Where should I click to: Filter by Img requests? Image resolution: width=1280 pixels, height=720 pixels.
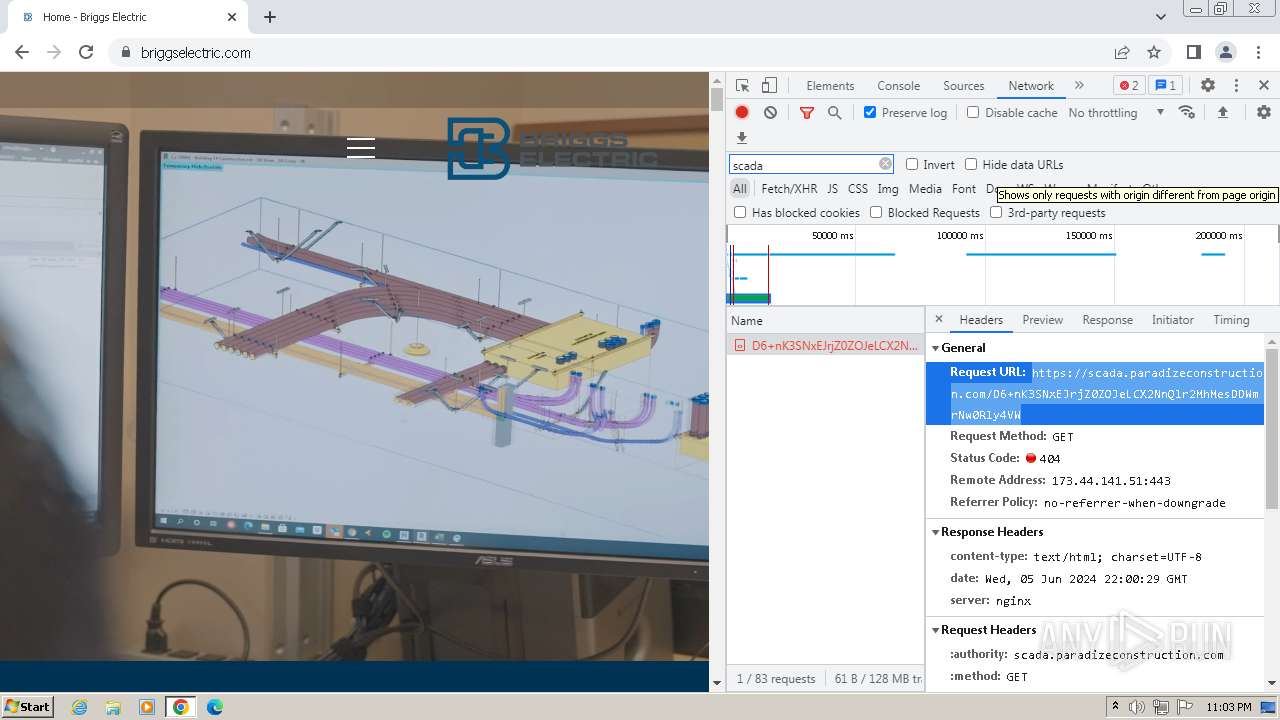point(888,188)
